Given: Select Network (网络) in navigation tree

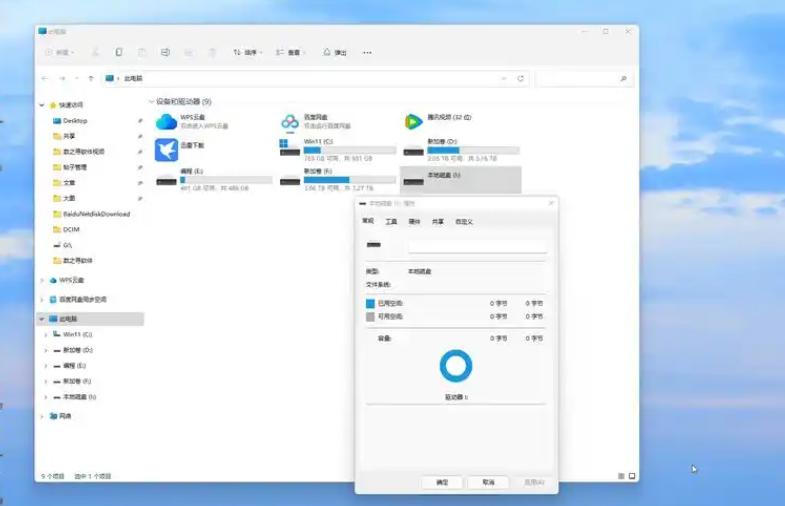Looking at the screenshot, I should [65, 416].
